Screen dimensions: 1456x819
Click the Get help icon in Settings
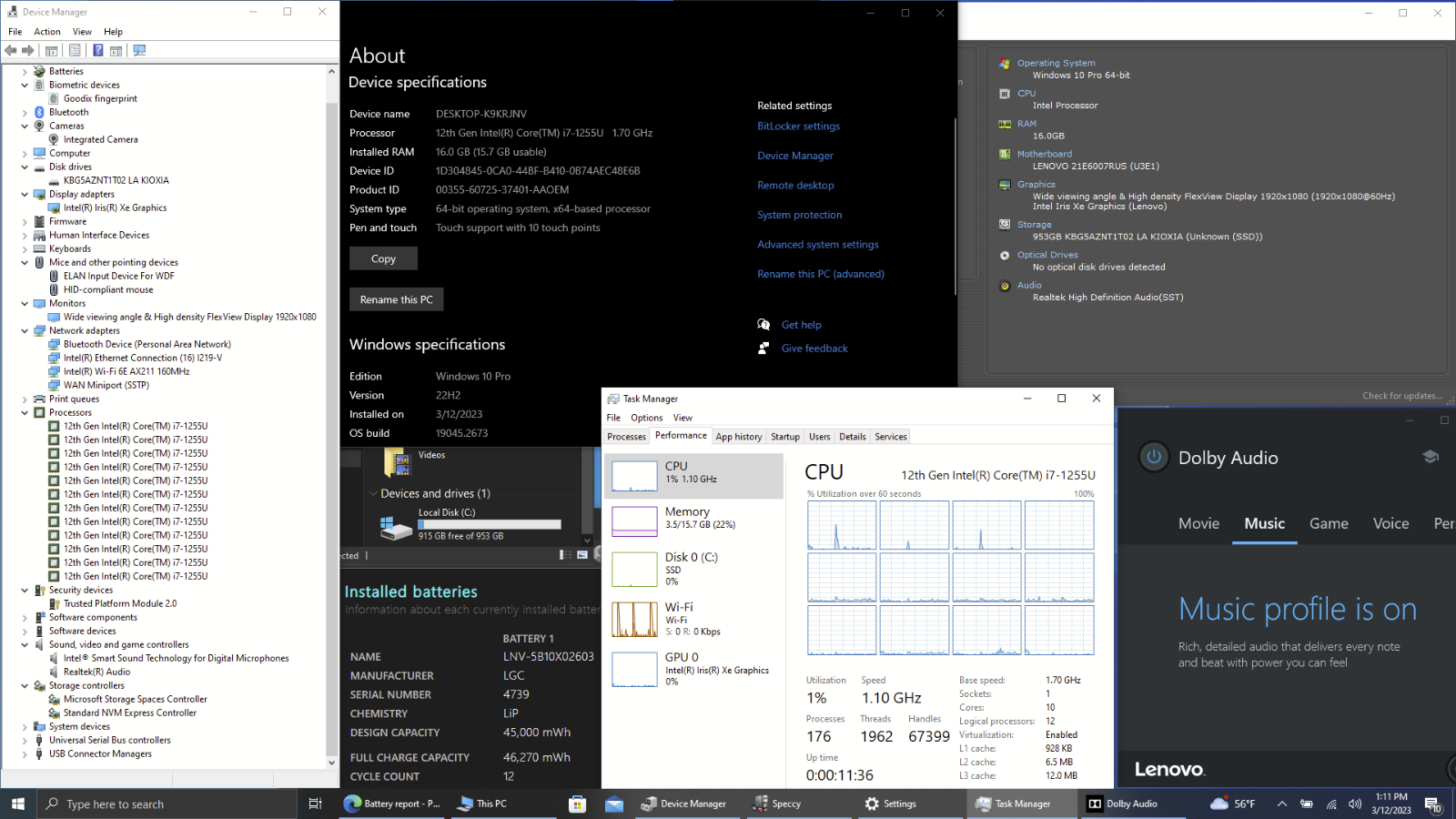pyautogui.click(x=764, y=325)
